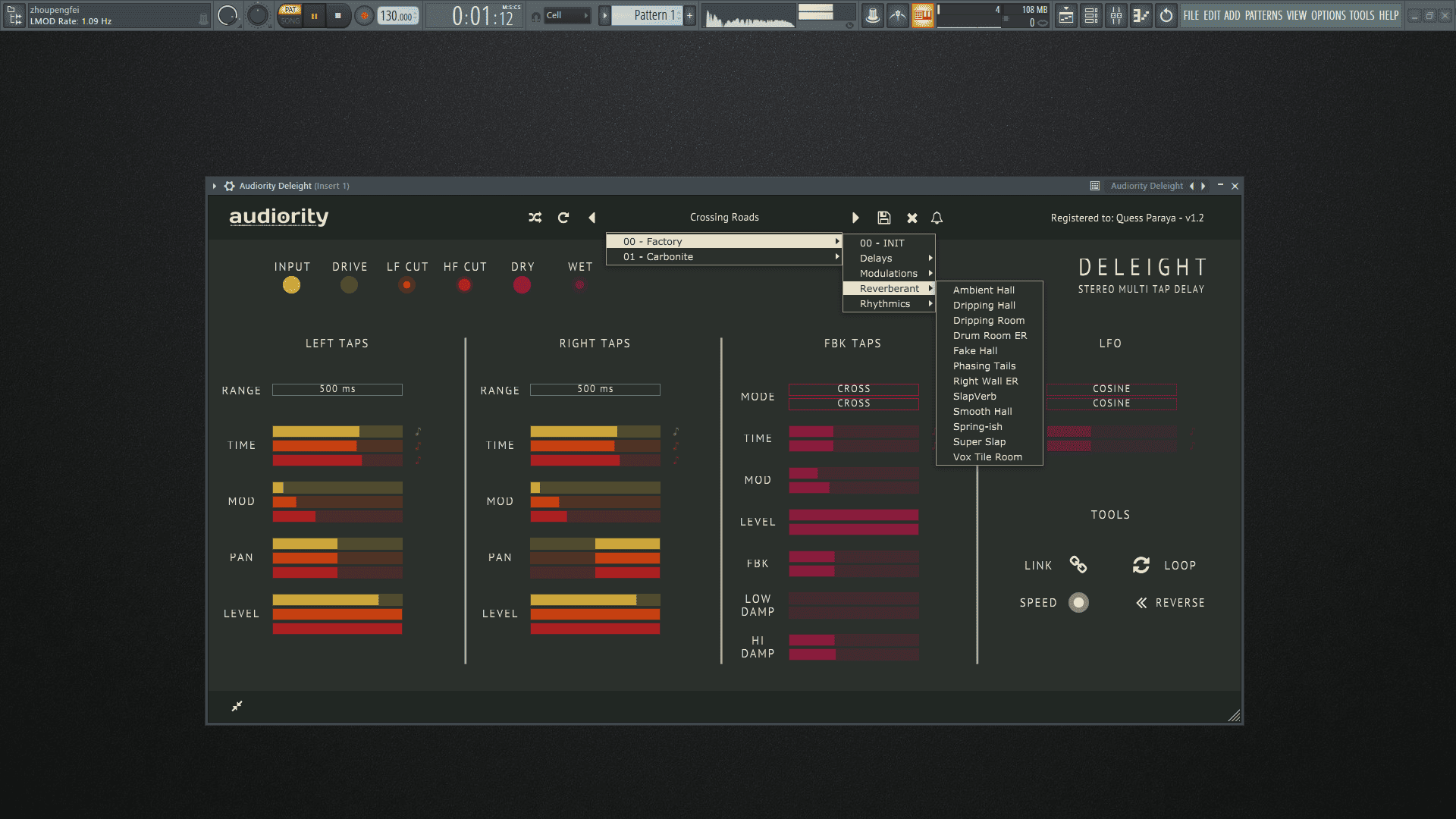Click the chain LINK icon
This screenshot has height=819, width=1456.
[x=1078, y=565]
